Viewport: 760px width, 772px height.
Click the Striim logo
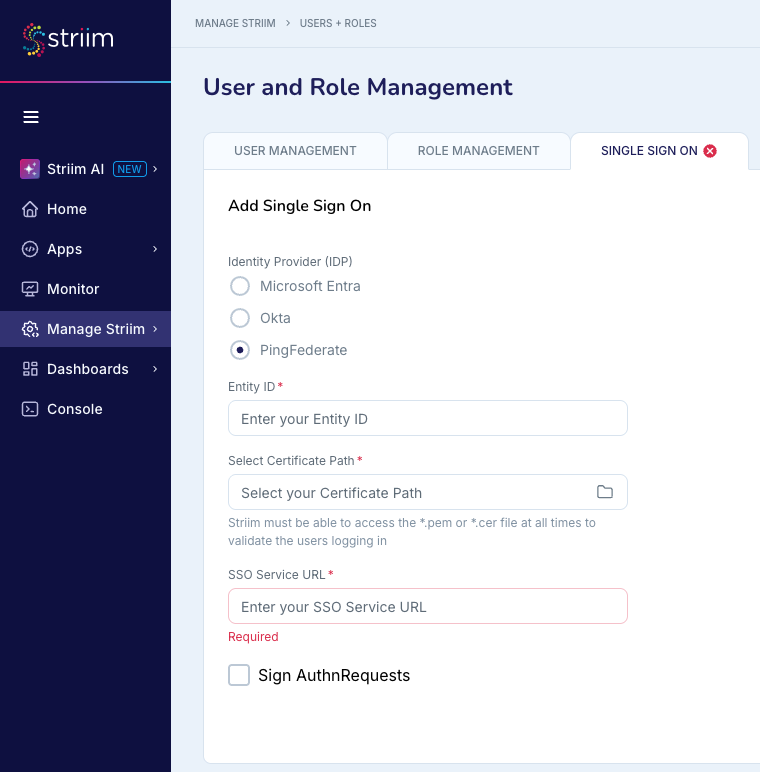click(68, 39)
